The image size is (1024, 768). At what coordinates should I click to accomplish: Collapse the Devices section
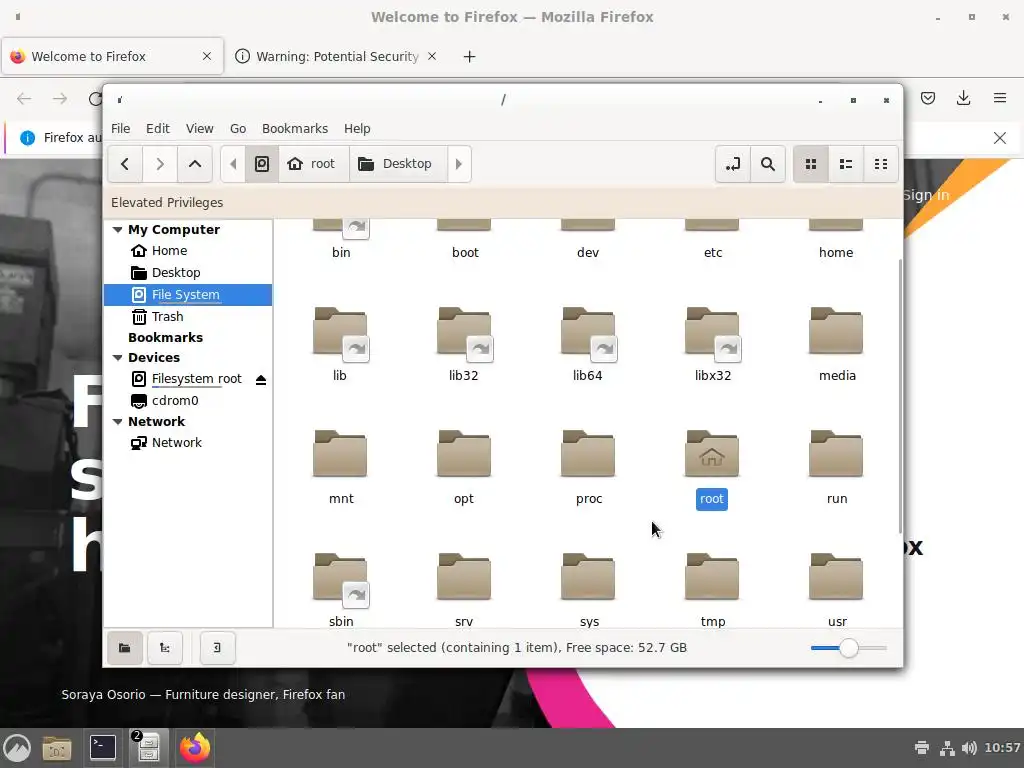[x=118, y=358]
